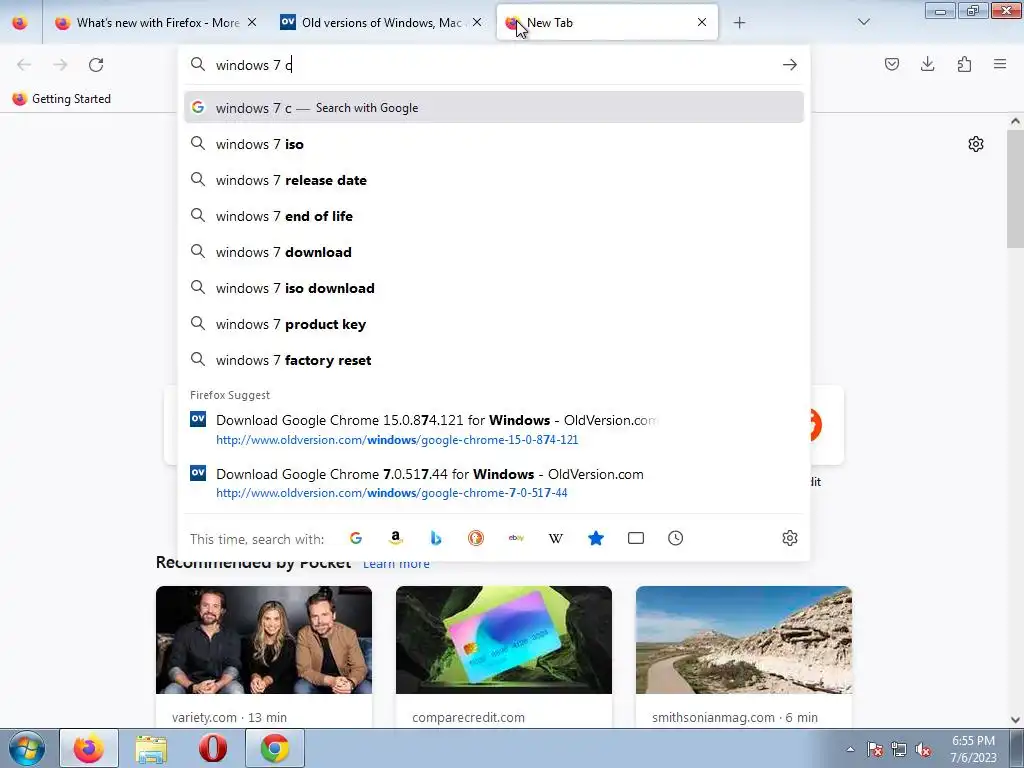Click Learn more link beside Pocket heading
1024x768 pixels.
pos(396,564)
